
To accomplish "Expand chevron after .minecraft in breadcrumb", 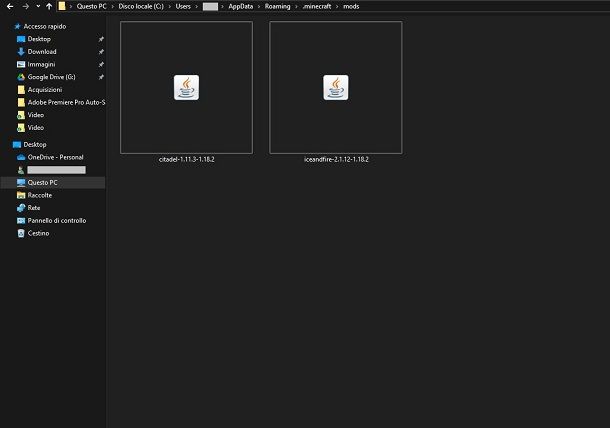I will click(x=337, y=7).
